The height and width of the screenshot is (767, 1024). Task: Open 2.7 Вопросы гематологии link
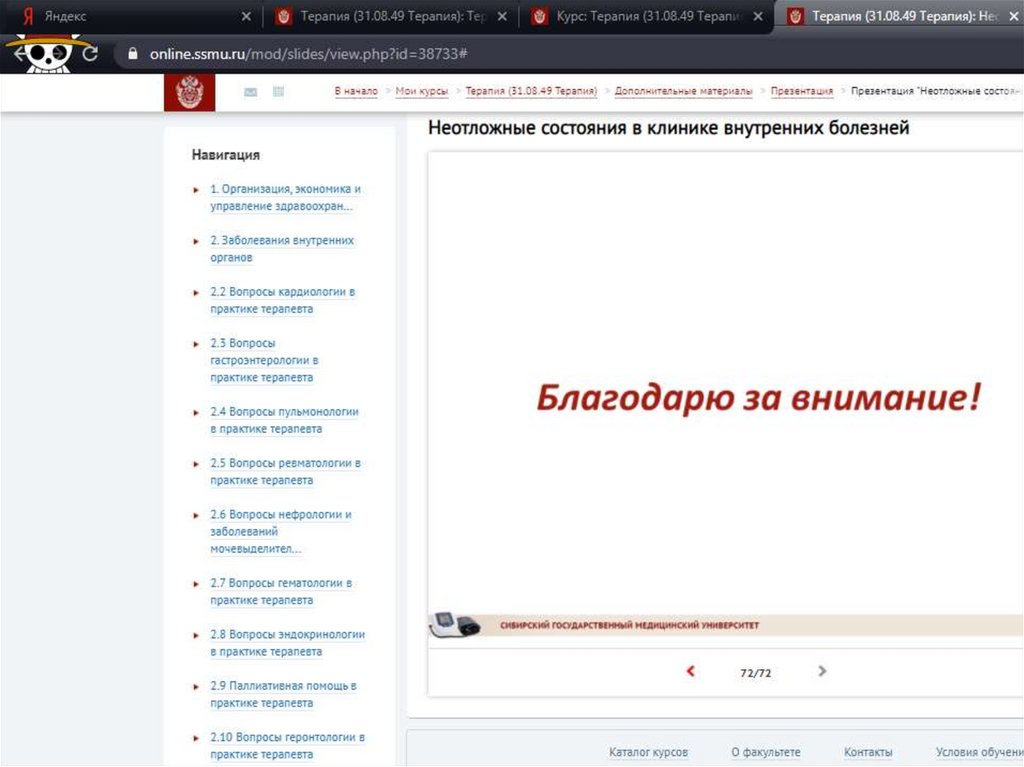tap(281, 591)
